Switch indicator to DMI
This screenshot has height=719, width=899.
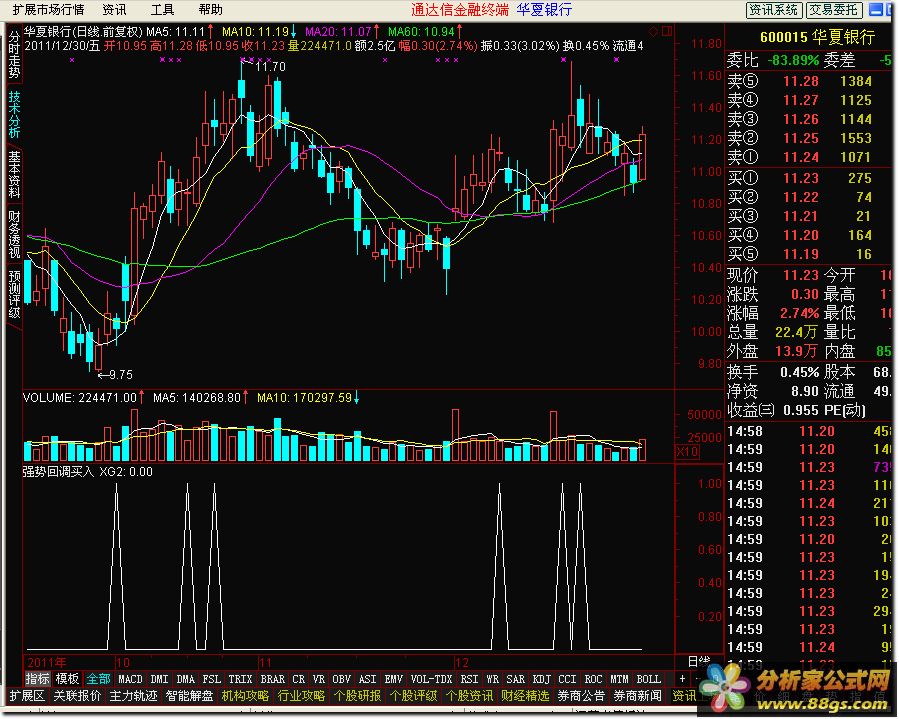pos(159,679)
